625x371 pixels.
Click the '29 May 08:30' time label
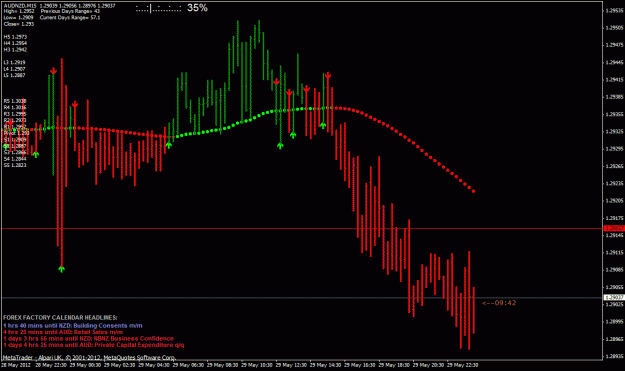pos(221,365)
